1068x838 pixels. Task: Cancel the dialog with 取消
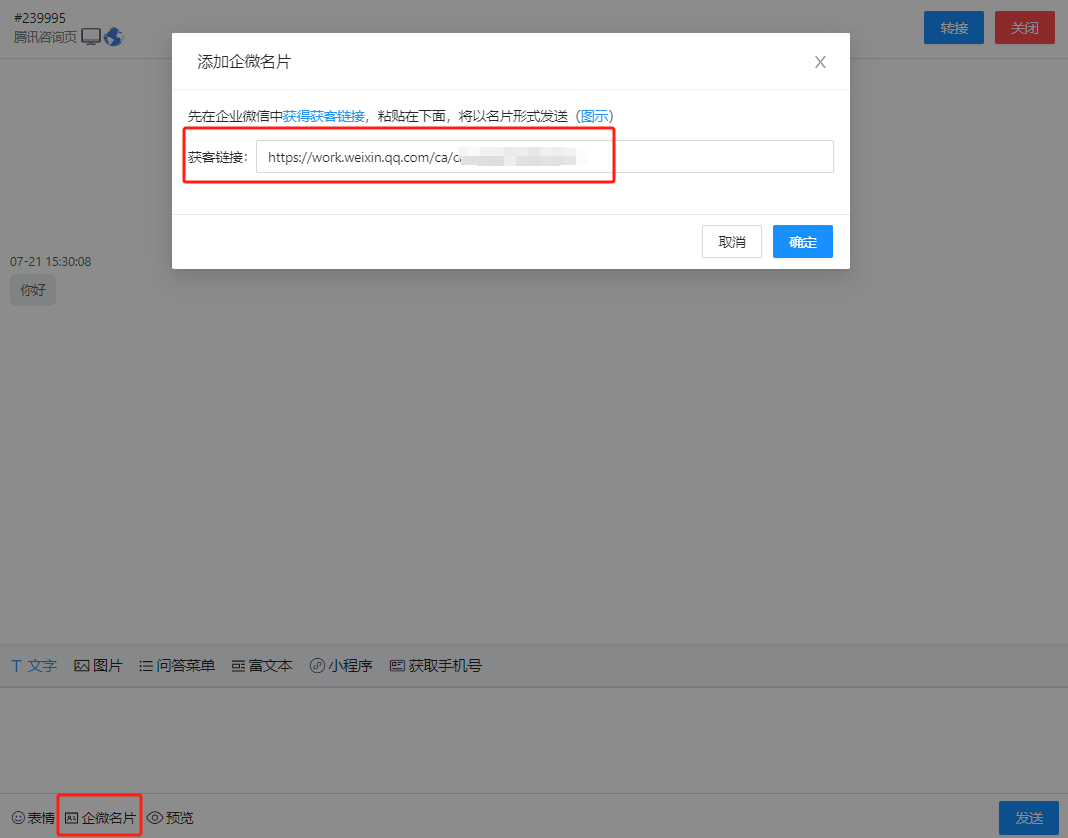click(x=731, y=241)
